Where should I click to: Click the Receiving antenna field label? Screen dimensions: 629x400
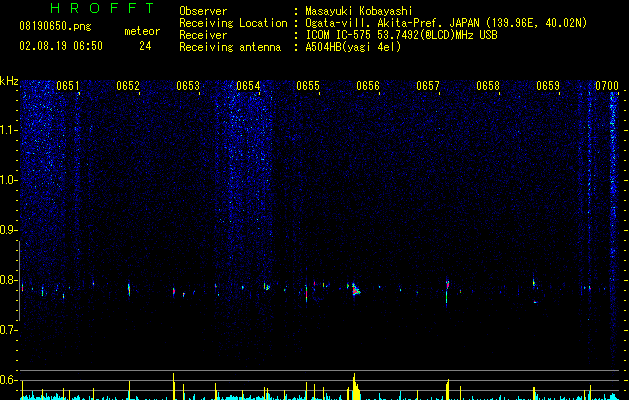[x=230, y=47]
